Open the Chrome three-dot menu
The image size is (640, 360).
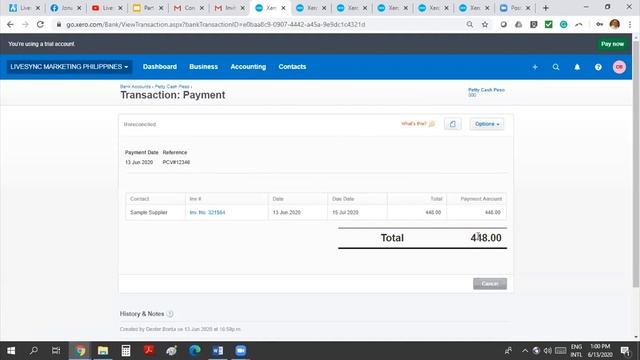(x=630, y=24)
